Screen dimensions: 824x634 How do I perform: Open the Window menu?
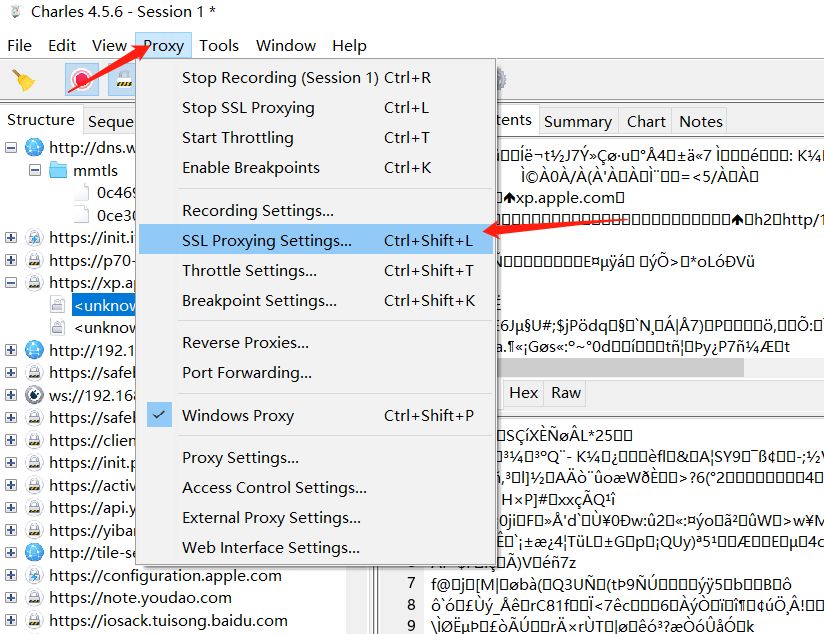coord(286,46)
